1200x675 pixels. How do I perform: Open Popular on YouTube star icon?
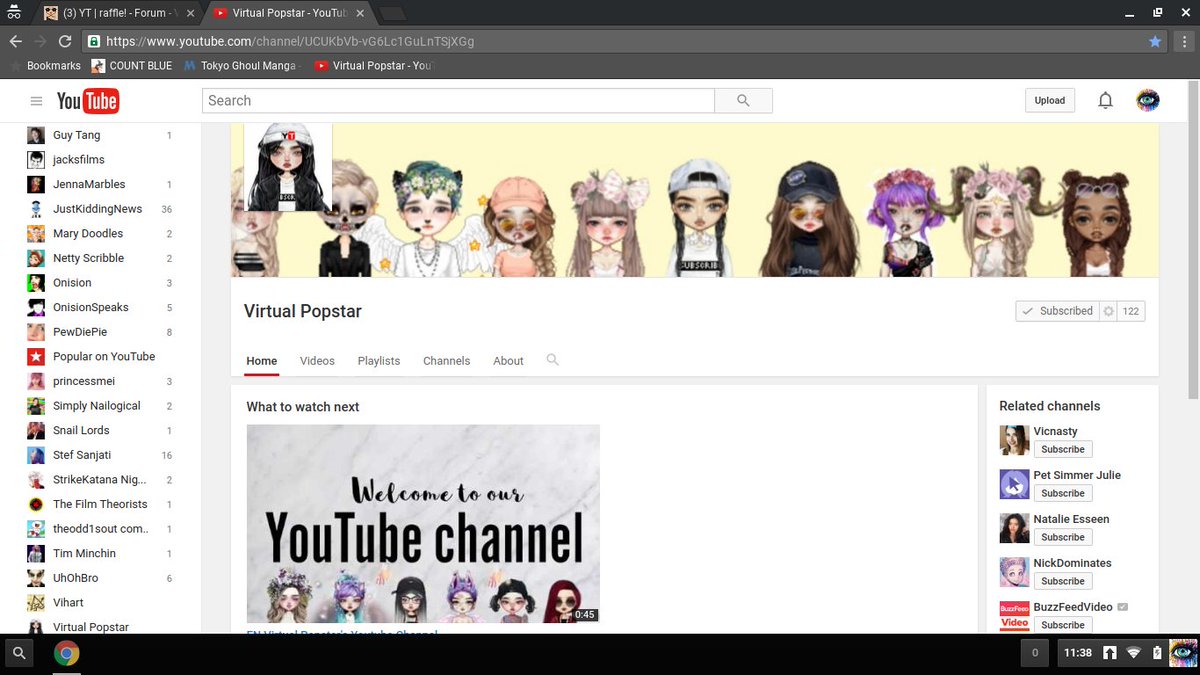pos(36,357)
